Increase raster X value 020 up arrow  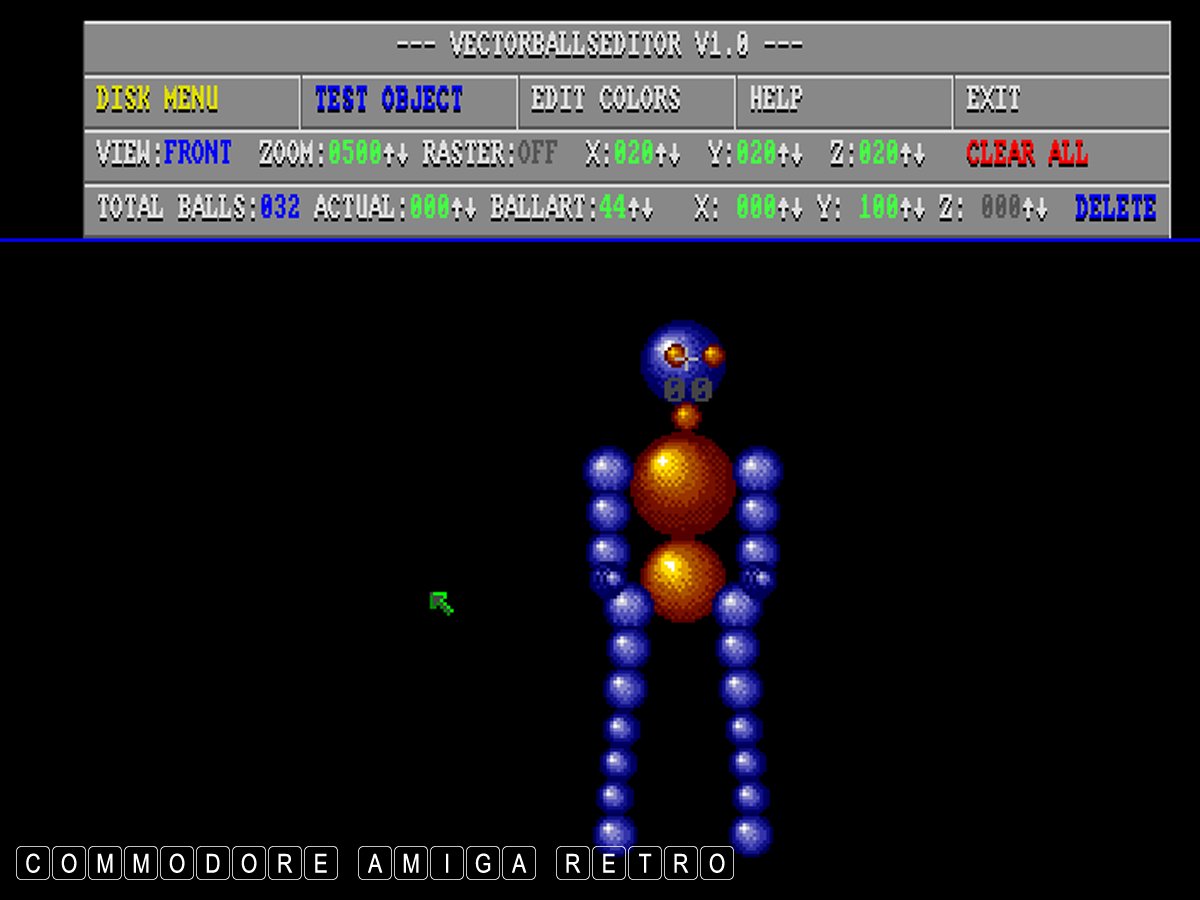(x=661, y=155)
